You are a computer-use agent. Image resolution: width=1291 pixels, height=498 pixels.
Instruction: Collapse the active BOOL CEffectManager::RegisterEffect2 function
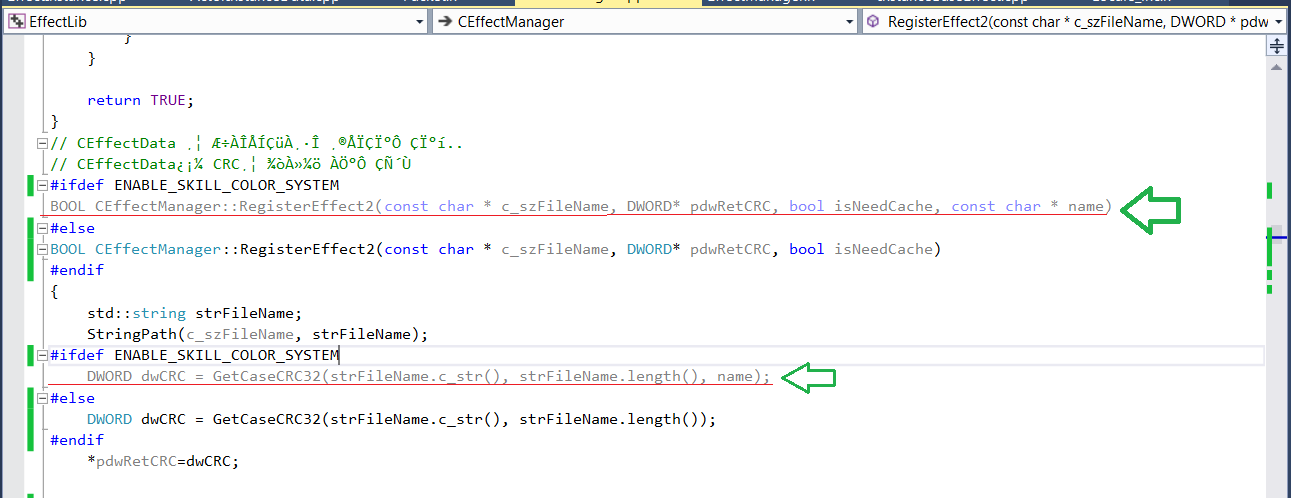pos(42,249)
